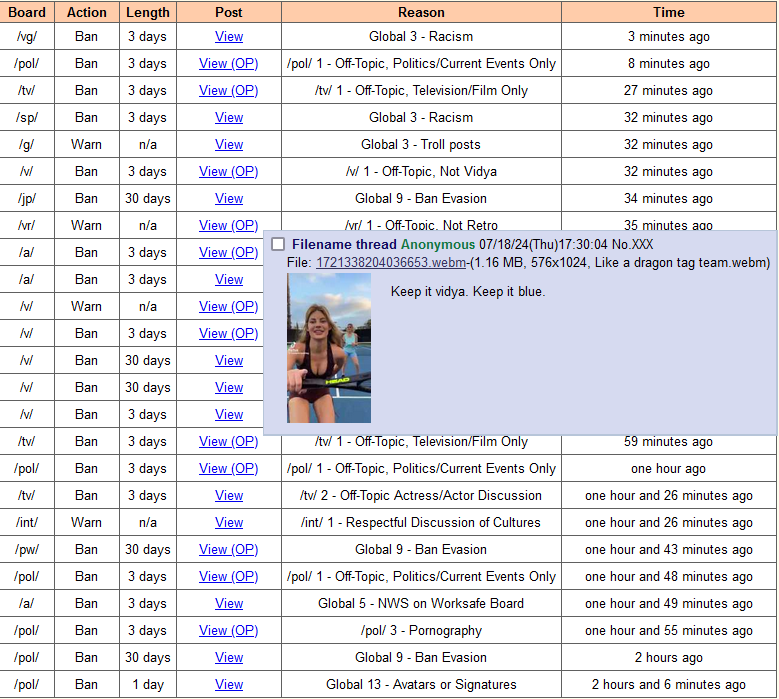Click the /int/ board cell

[x=27, y=522]
